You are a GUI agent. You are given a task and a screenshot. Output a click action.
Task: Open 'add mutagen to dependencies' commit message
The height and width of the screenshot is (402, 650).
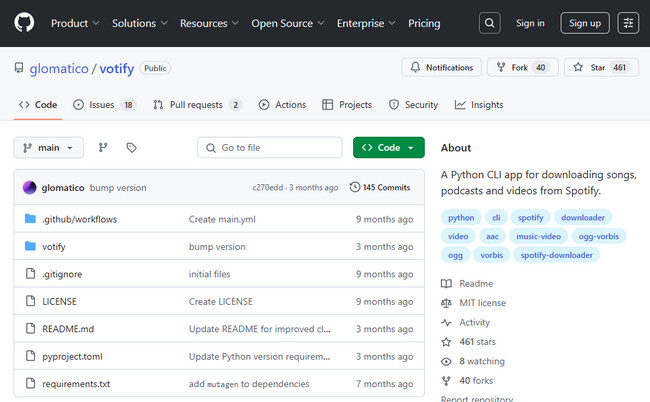click(x=249, y=384)
